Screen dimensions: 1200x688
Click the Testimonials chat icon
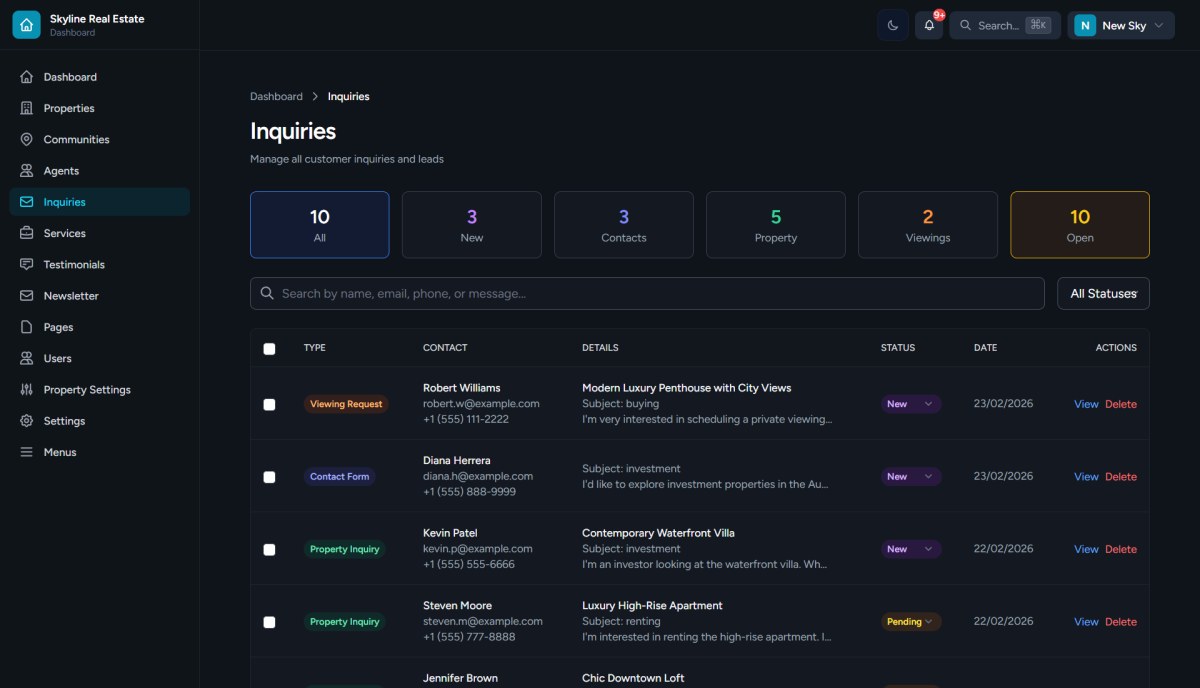pos(26,265)
